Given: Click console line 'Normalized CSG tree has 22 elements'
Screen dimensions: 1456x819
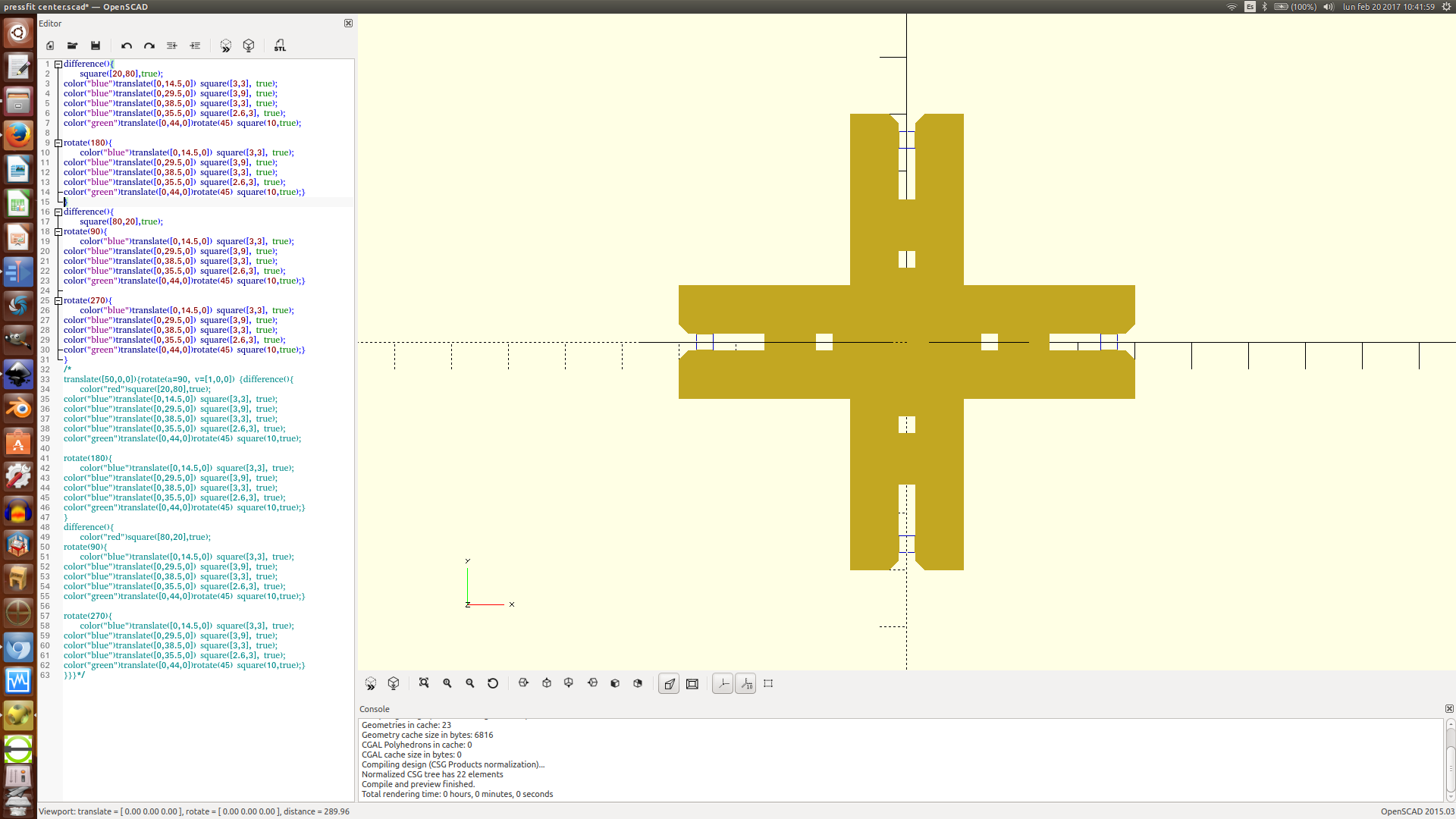Looking at the screenshot, I should pos(432,774).
